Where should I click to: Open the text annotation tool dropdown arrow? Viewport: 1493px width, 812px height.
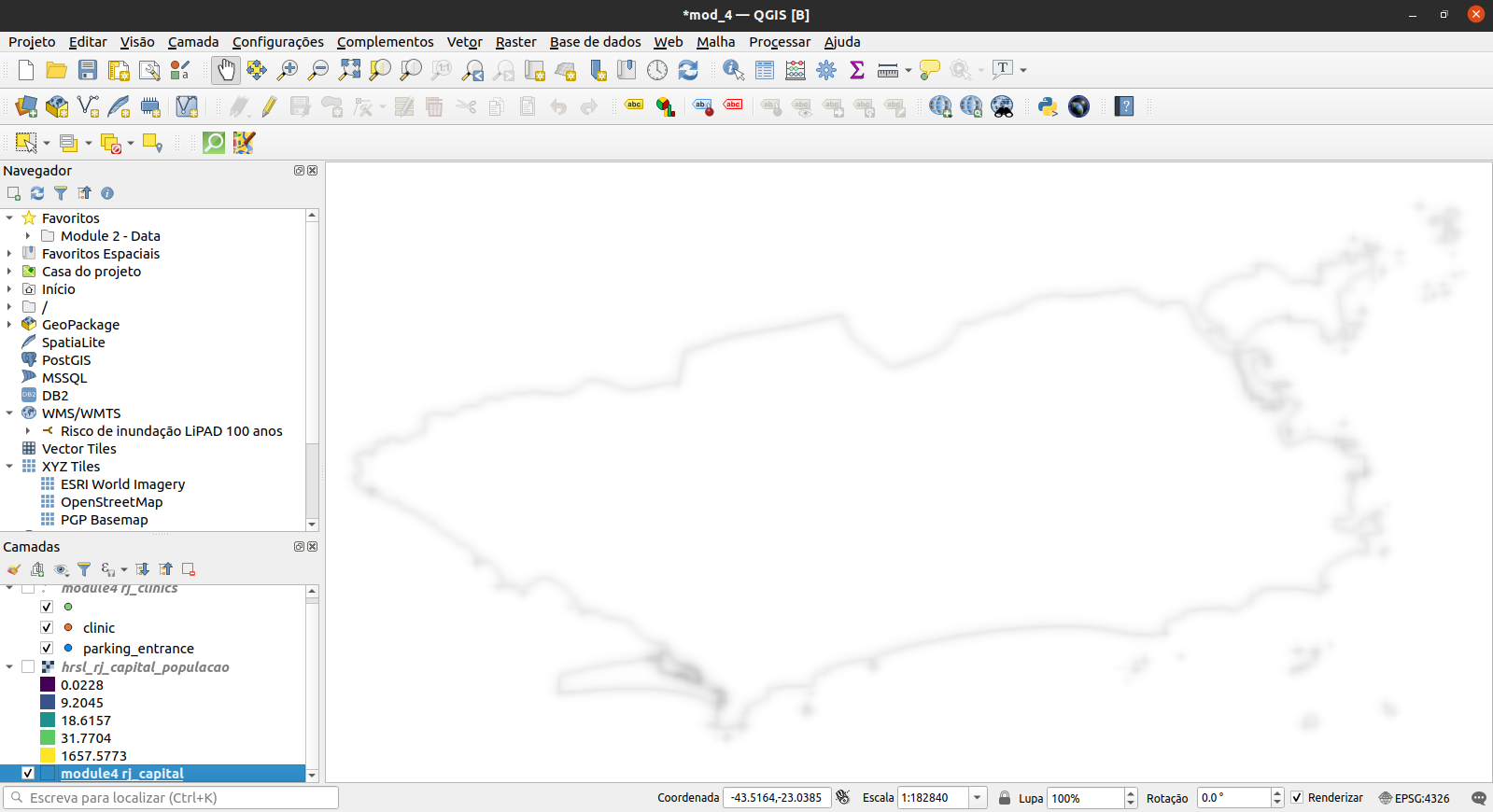coord(1023,70)
